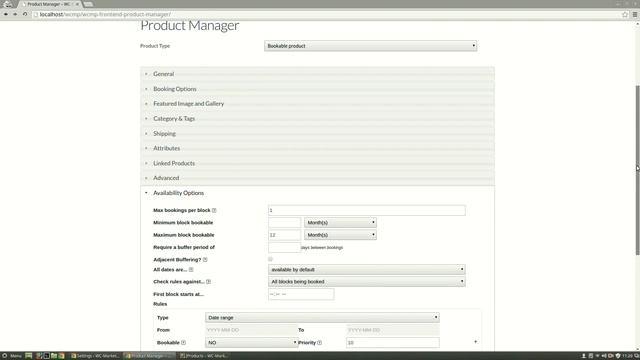The width and height of the screenshot is (640, 360).
Task: Click the browser address bar URL
Action: coord(105,14)
